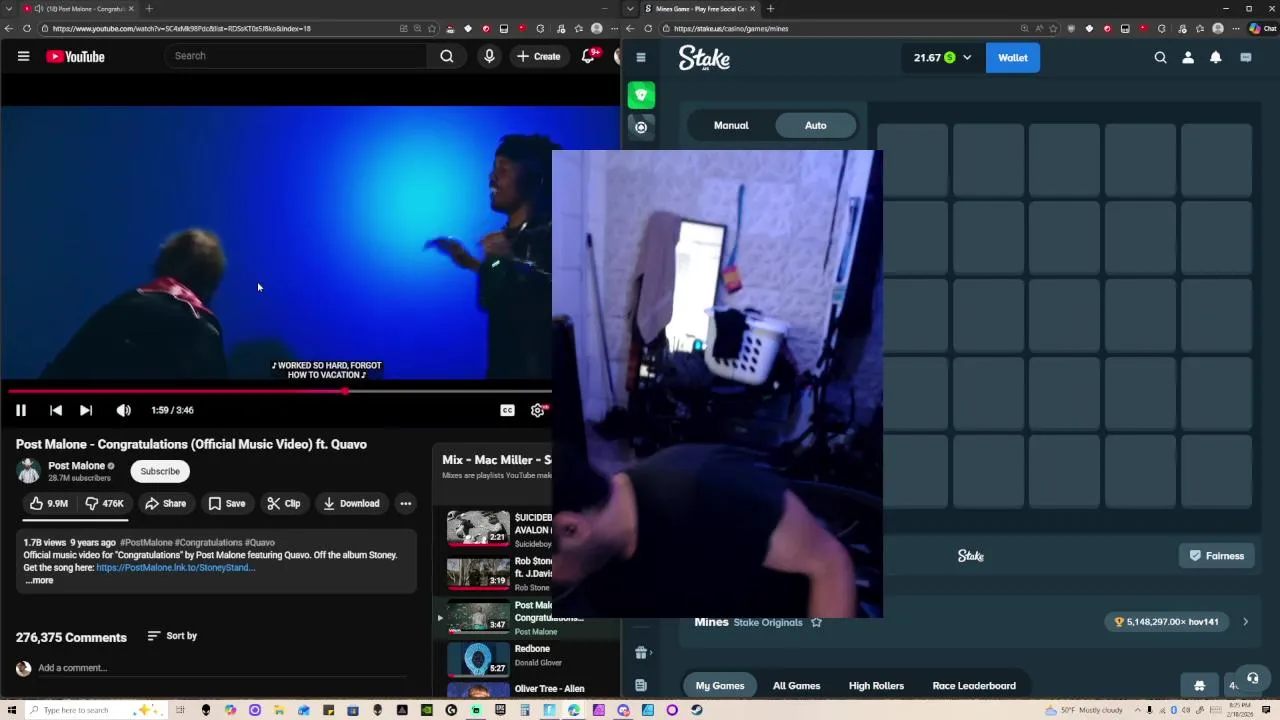The width and height of the screenshot is (1280, 720).
Task: Open the PostMalone.lnk.to StoneyStand link
Action: coord(176,567)
